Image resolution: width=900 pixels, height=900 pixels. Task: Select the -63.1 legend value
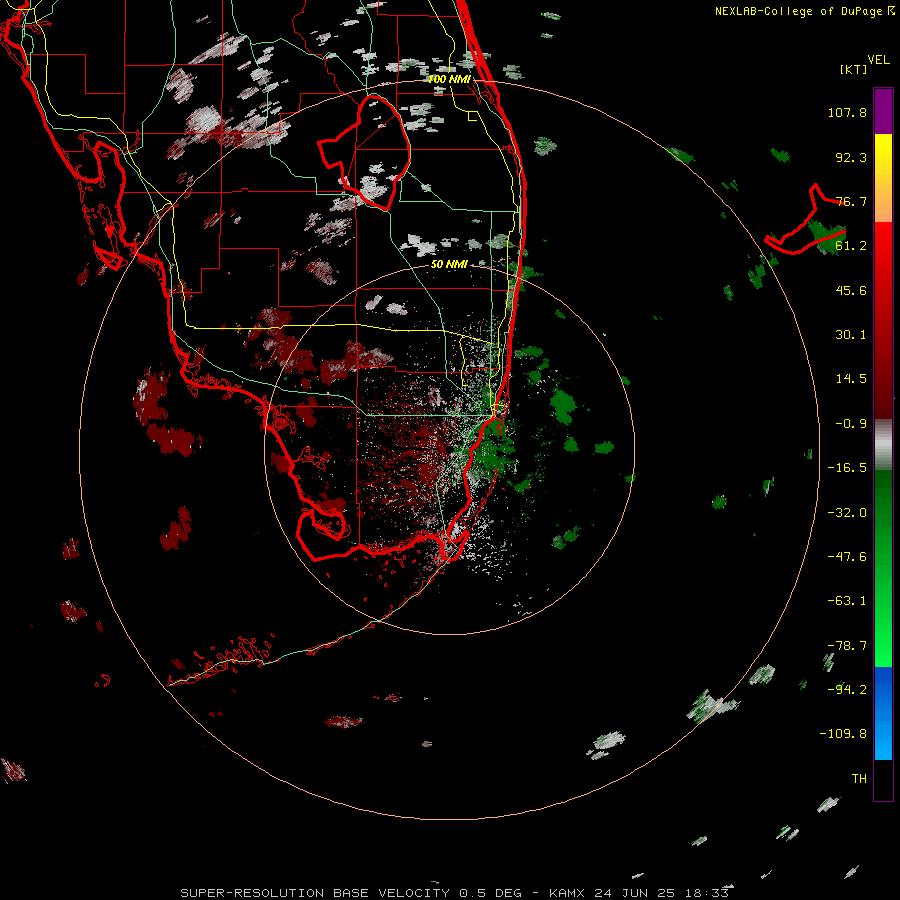click(x=847, y=601)
